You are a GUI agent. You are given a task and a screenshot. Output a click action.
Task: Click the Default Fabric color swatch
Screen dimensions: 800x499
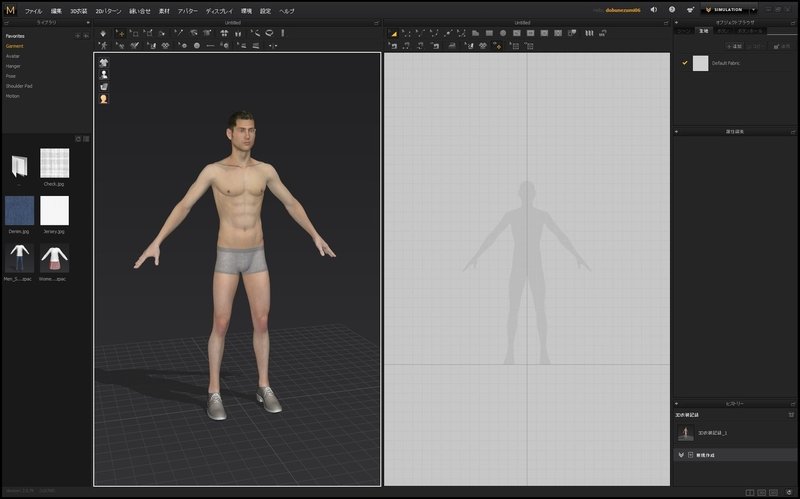(701, 63)
